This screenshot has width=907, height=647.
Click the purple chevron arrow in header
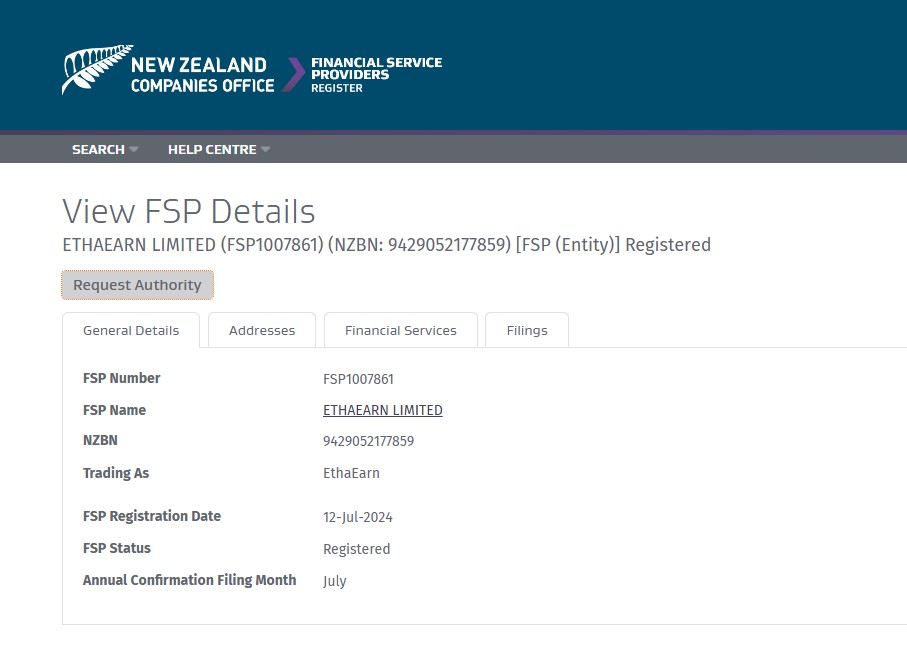pyautogui.click(x=293, y=74)
